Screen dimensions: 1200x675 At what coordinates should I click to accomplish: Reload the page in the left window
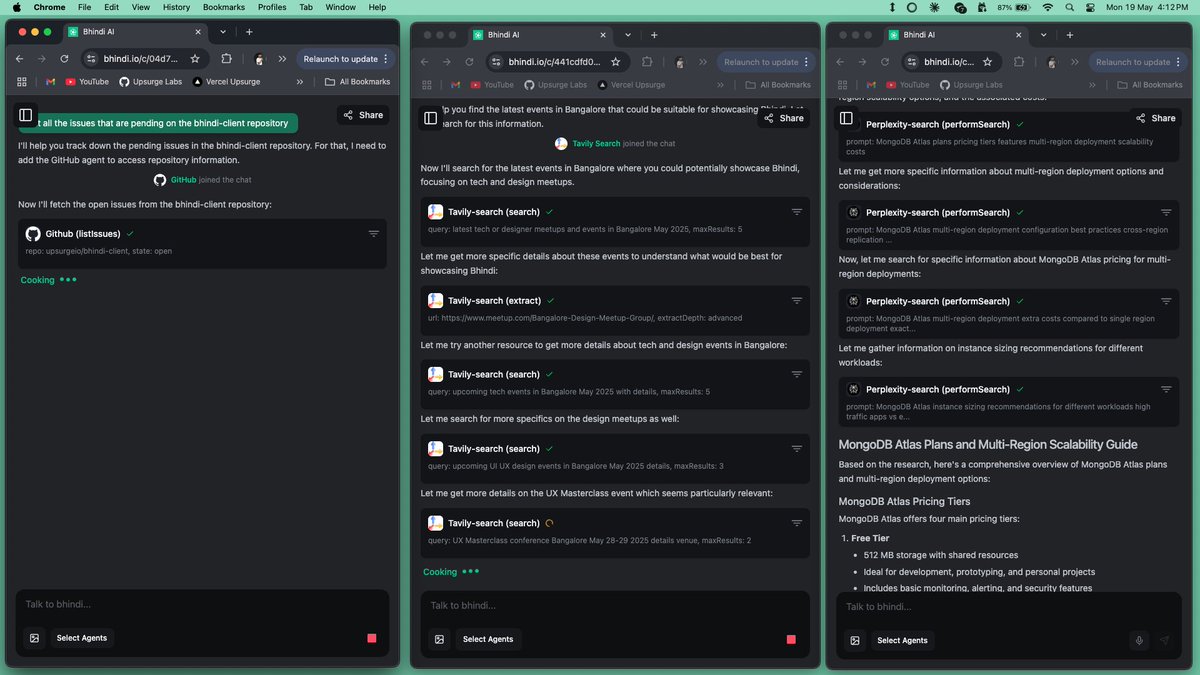coord(64,59)
